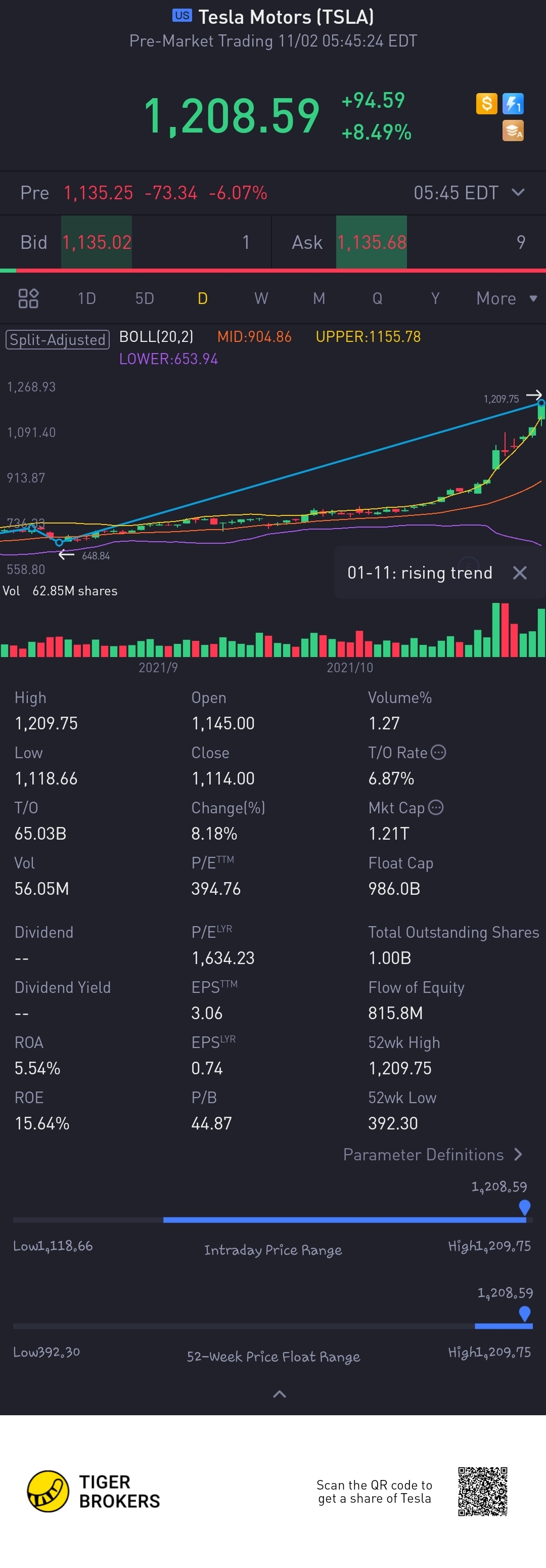Tap the 52wk Low value 392.30
Screen dimensions: 546x1568
[393, 1123]
